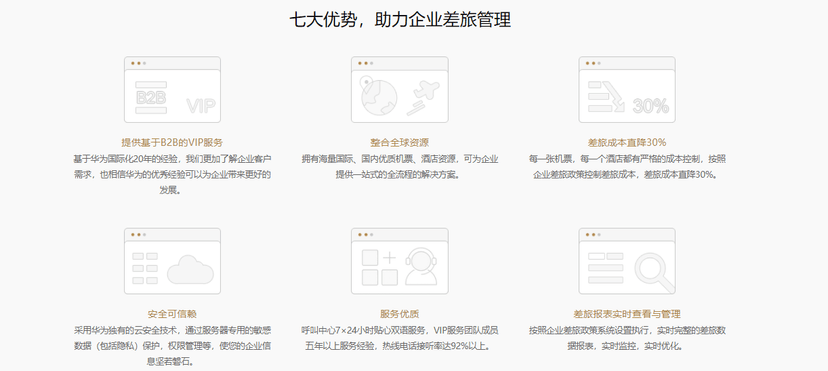Click the description starting 拥有海量国际、国内优质机票
The image size is (828, 371).
(x=400, y=167)
